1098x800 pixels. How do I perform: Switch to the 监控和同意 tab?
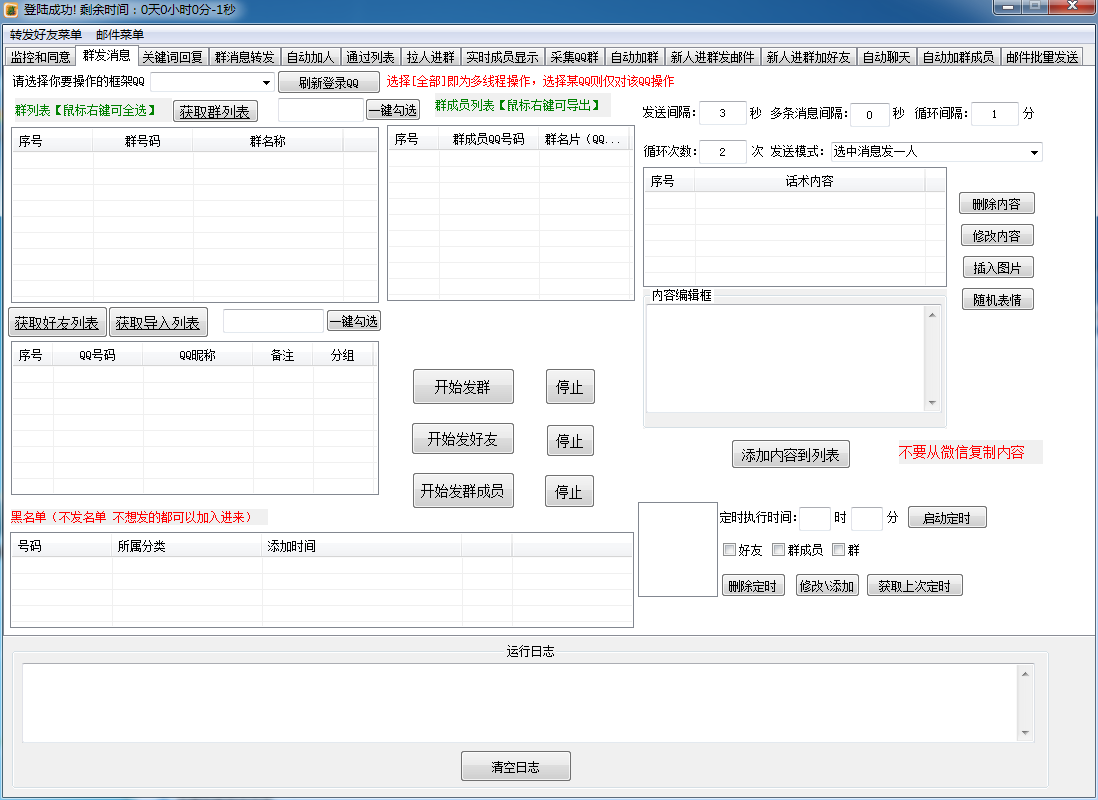click(40, 57)
